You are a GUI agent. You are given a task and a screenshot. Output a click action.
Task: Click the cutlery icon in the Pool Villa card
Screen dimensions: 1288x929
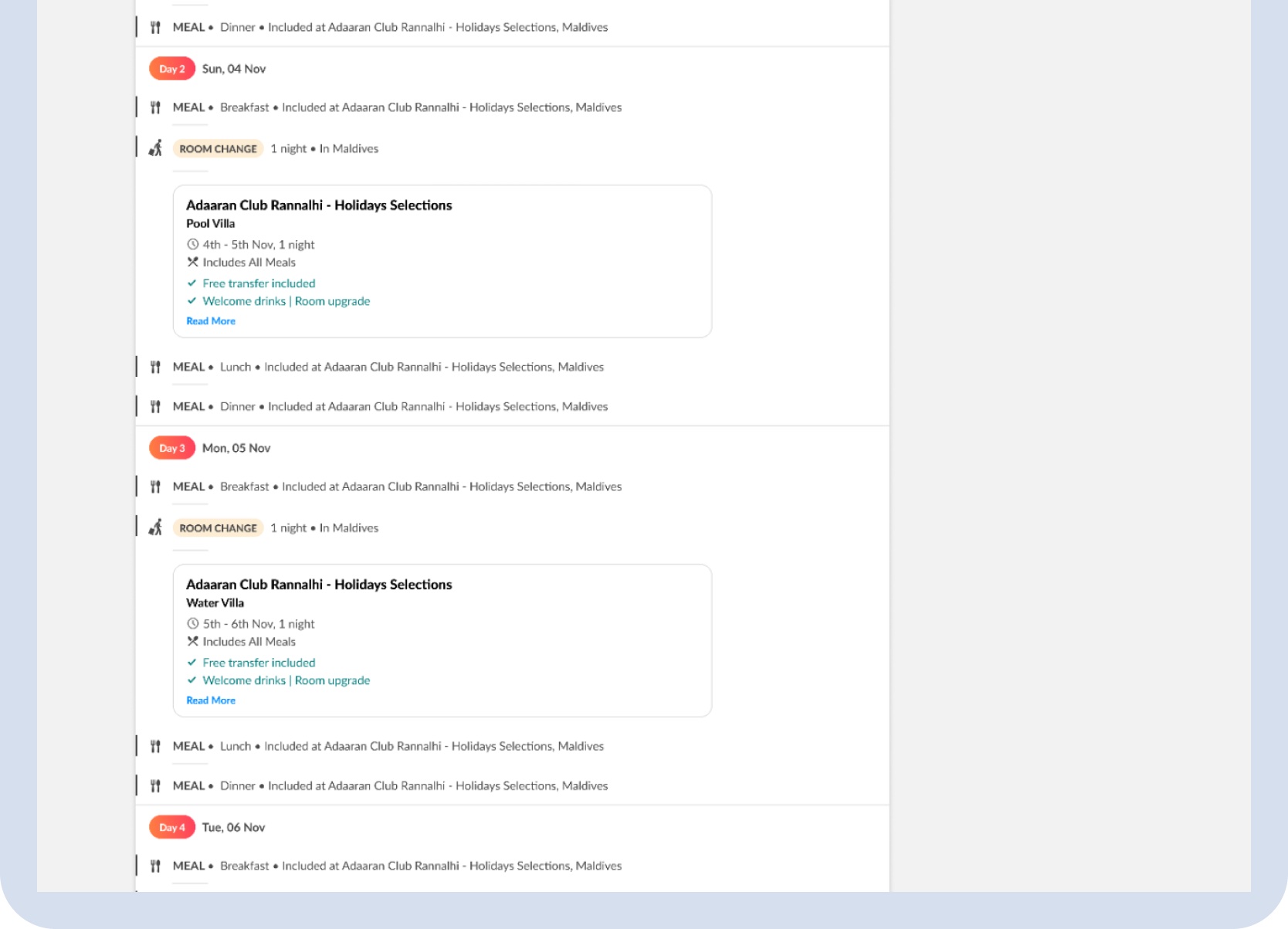point(193,263)
